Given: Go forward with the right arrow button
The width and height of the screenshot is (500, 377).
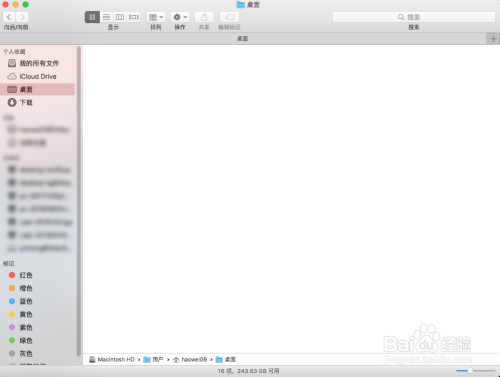Looking at the screenshot, I should (x=22, y=17).
